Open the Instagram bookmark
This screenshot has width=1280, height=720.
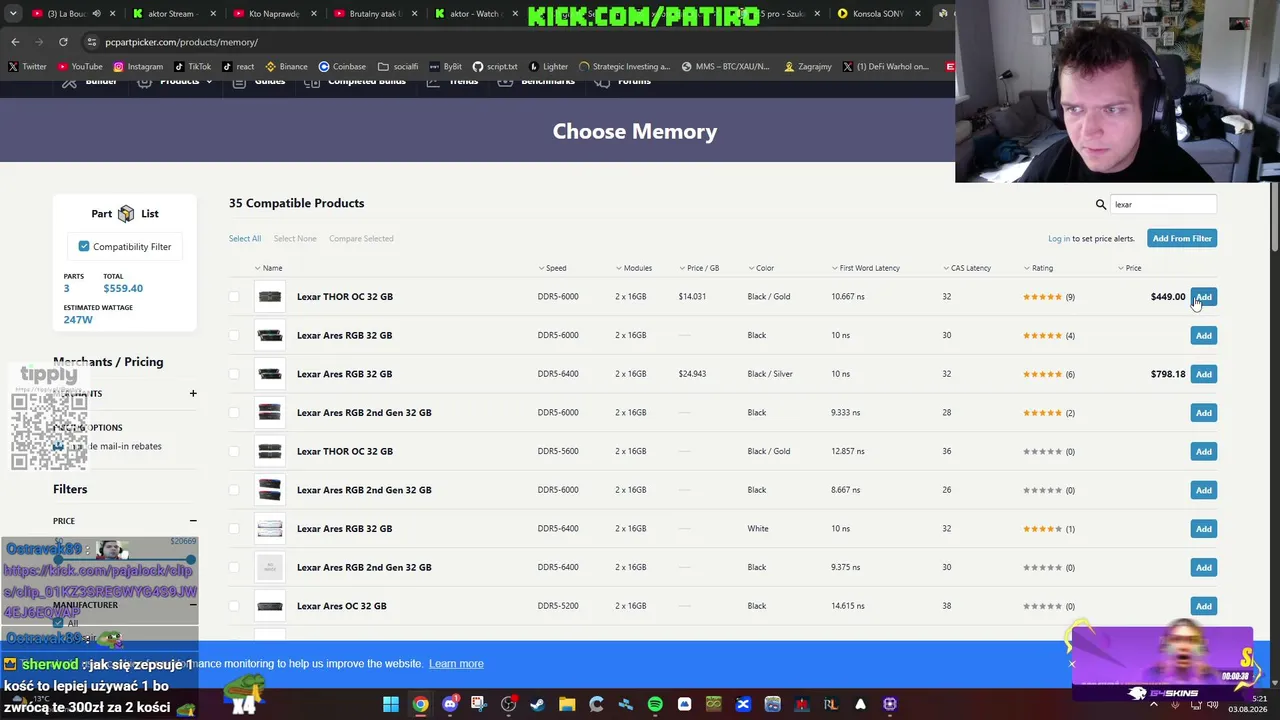pos(138,67)
